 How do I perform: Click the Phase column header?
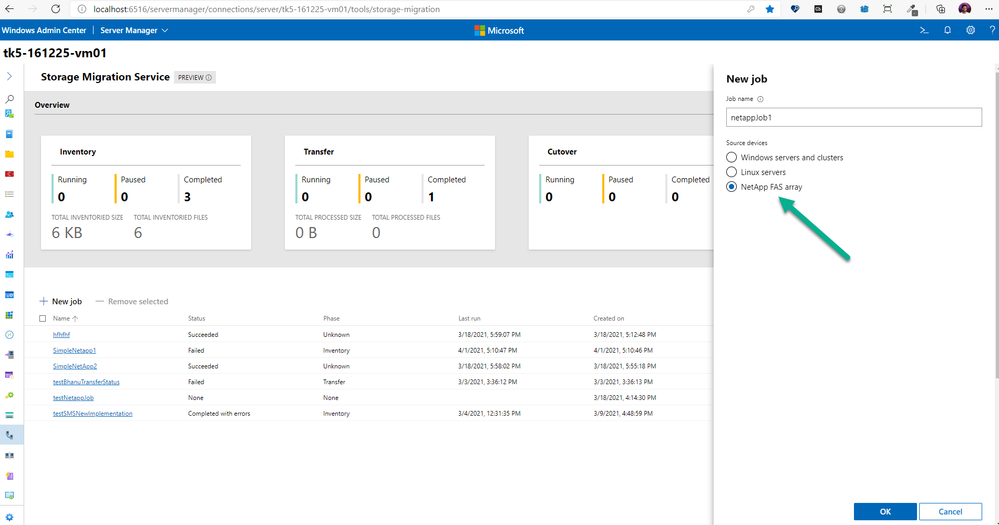pos(331,319)
